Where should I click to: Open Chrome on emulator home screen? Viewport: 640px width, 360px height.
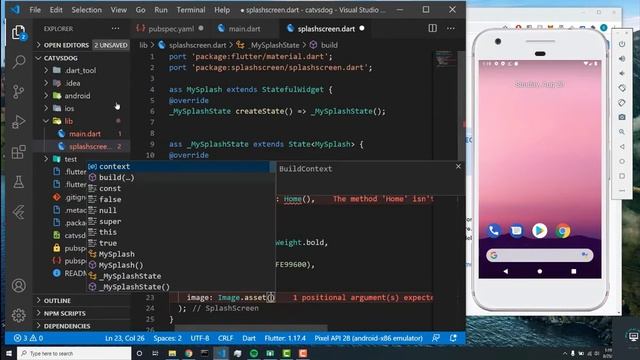click(x=563, y=231)
